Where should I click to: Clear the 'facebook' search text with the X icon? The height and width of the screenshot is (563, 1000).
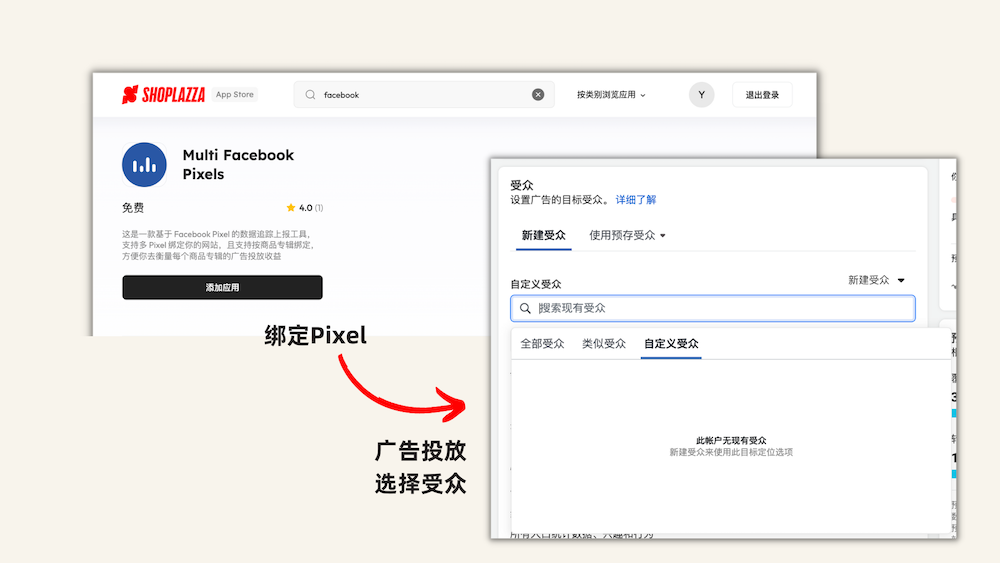tap(538, 95)
